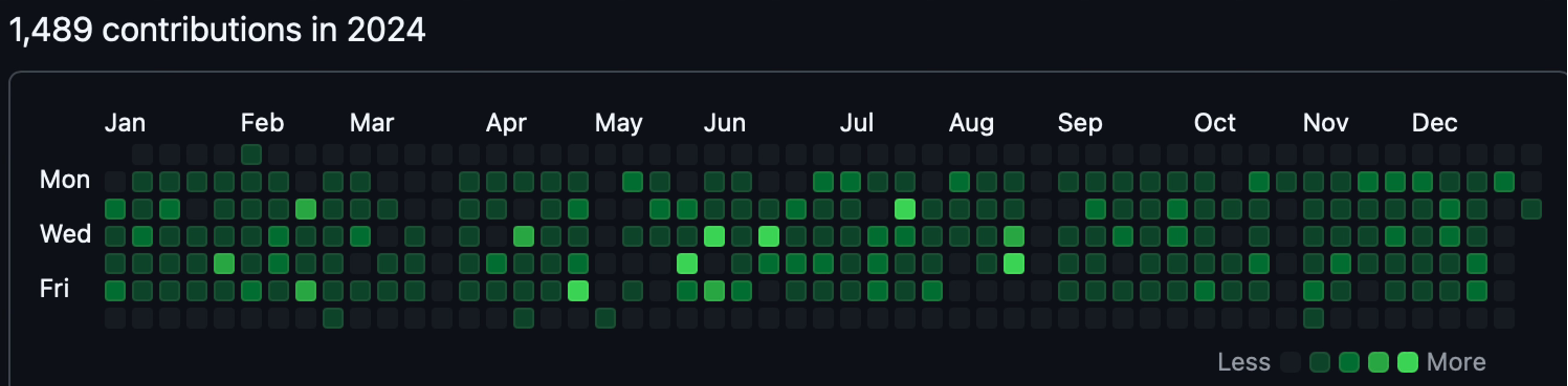
Task: Click the Mon row label
Action: pos(65,179)
